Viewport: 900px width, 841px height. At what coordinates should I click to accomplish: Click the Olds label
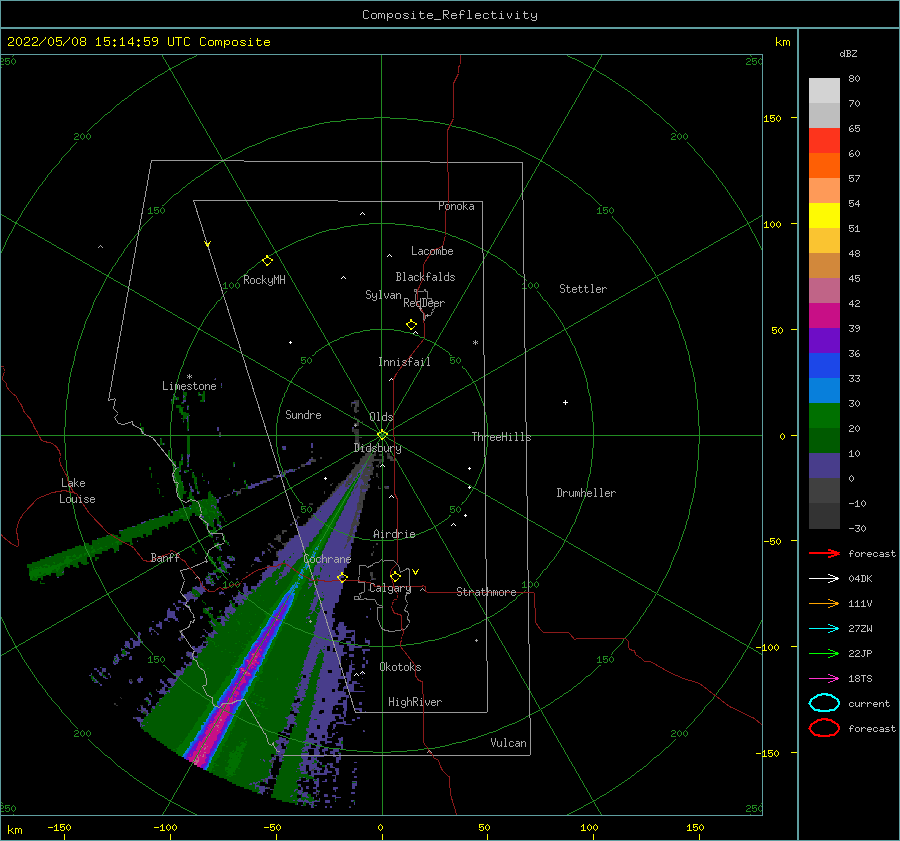click(381, 417)
